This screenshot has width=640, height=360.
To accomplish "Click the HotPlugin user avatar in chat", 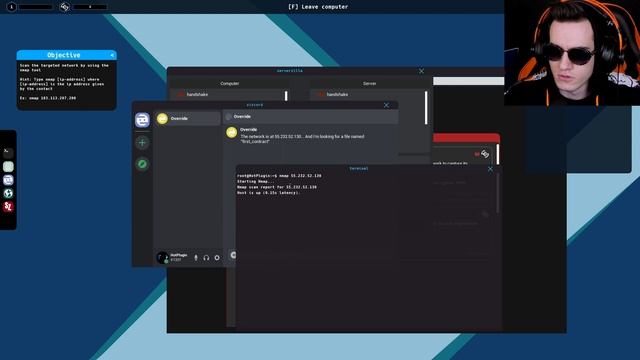I will point(162,258).
